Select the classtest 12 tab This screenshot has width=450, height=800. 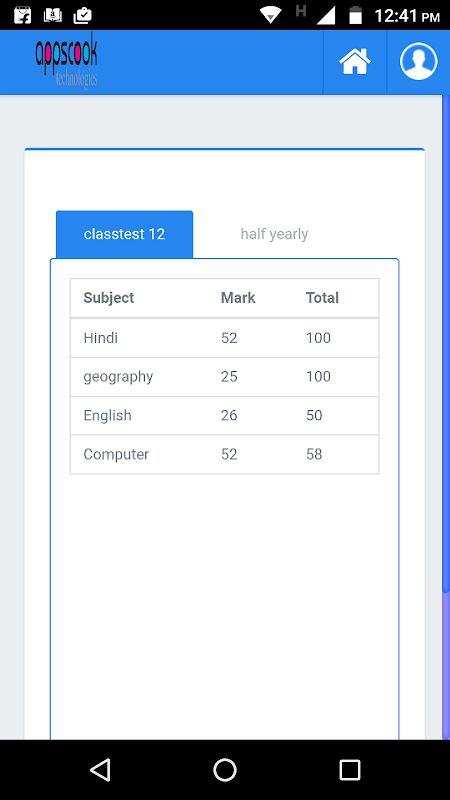click(x=124, y=234)
